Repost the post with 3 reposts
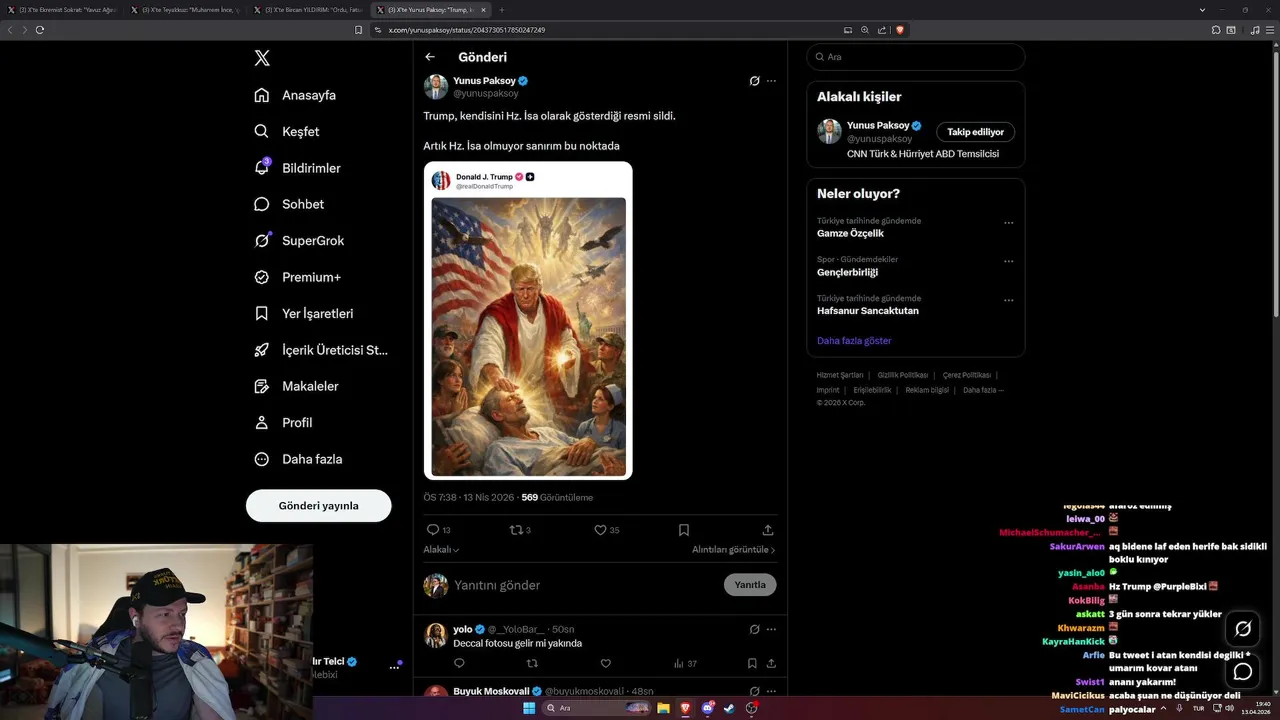The image size is (1280, 720). [516, 530]
